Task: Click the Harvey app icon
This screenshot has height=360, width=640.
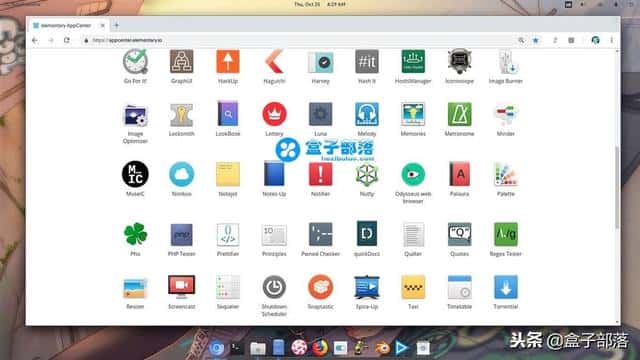Action: pyautogui.click(x=320, y=62)
